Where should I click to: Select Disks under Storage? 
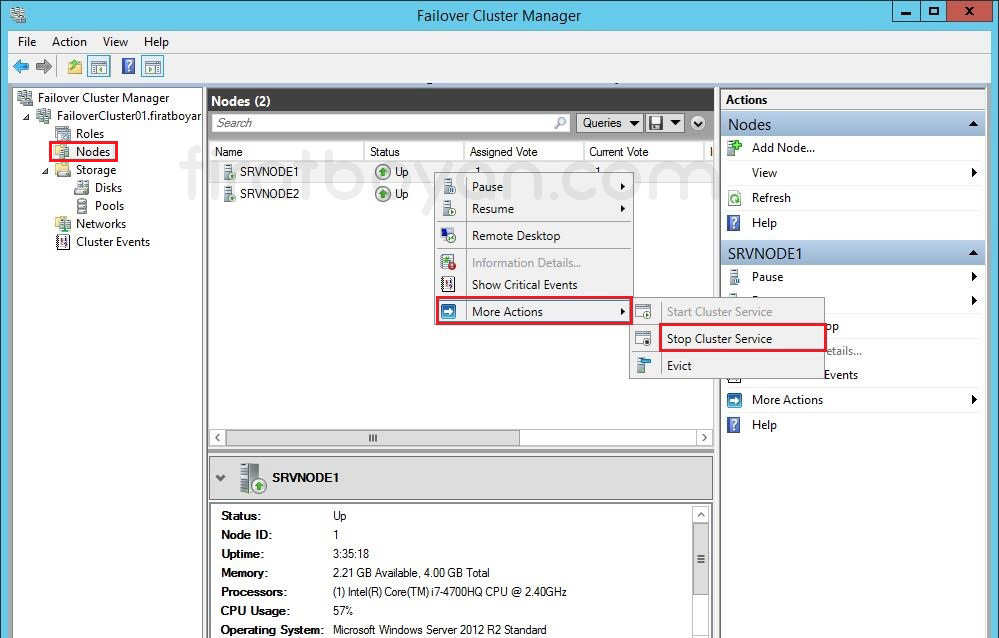coord(108,188)
